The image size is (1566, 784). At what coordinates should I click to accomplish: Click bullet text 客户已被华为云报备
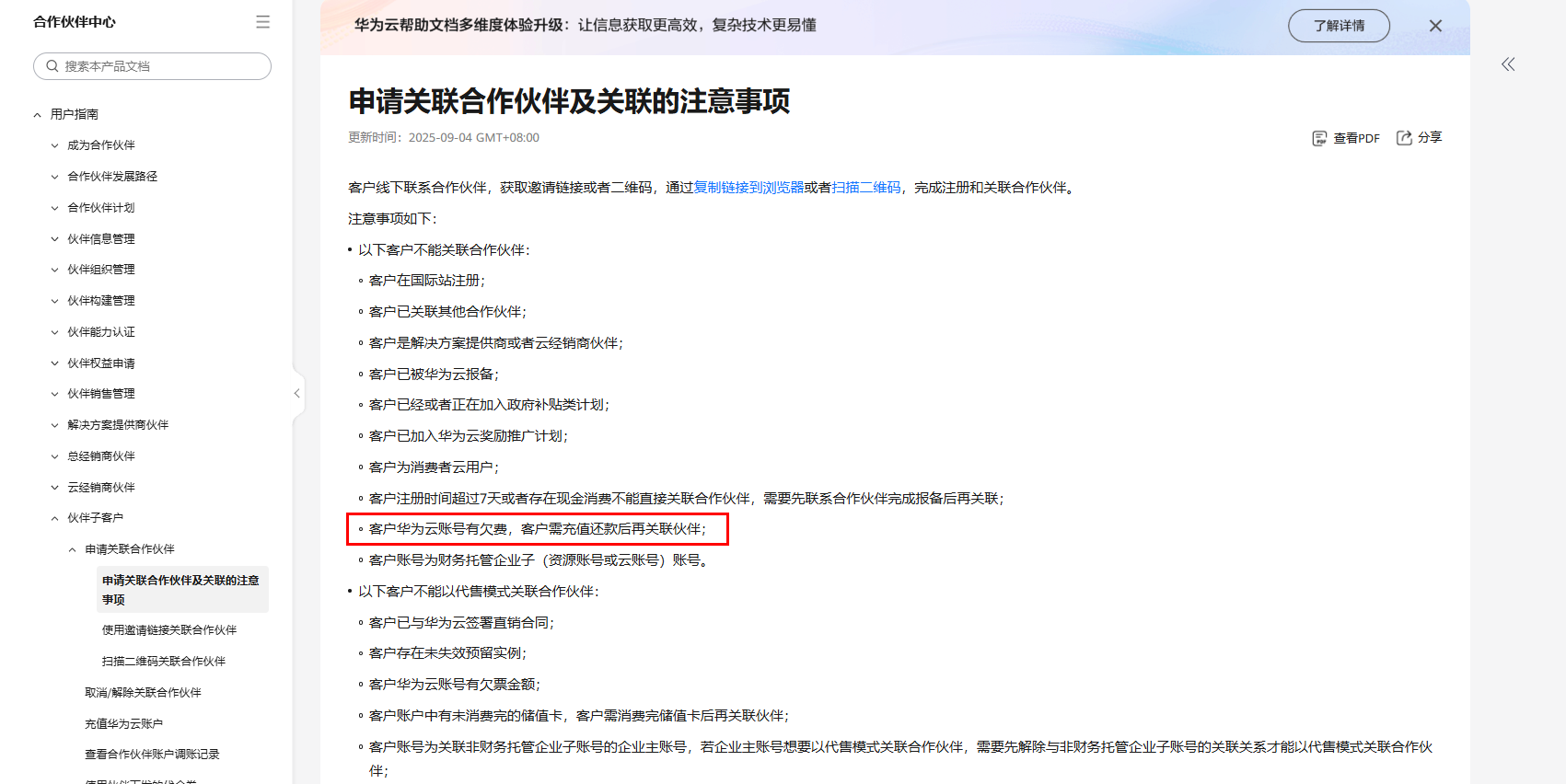tap(434, 375)
